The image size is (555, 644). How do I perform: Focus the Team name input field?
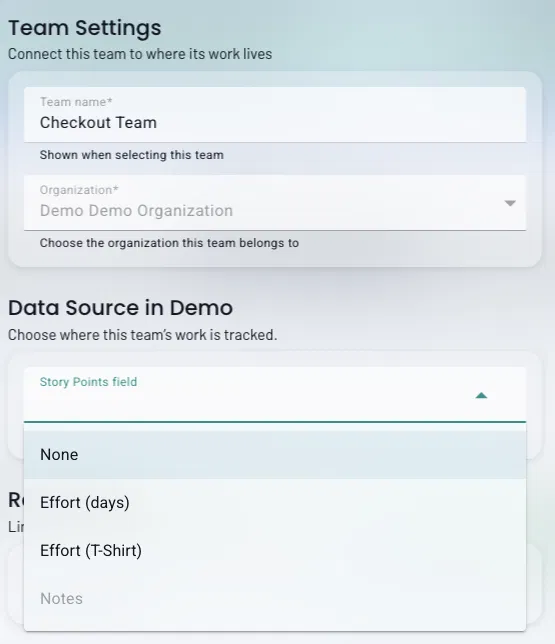point(275,115)
